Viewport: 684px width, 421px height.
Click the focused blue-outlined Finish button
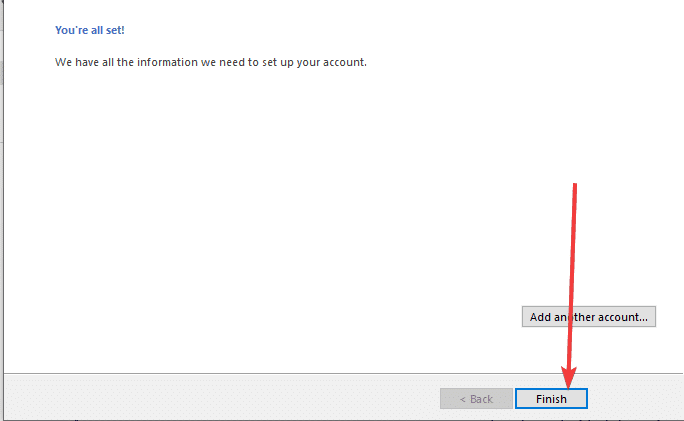(551, 399)
